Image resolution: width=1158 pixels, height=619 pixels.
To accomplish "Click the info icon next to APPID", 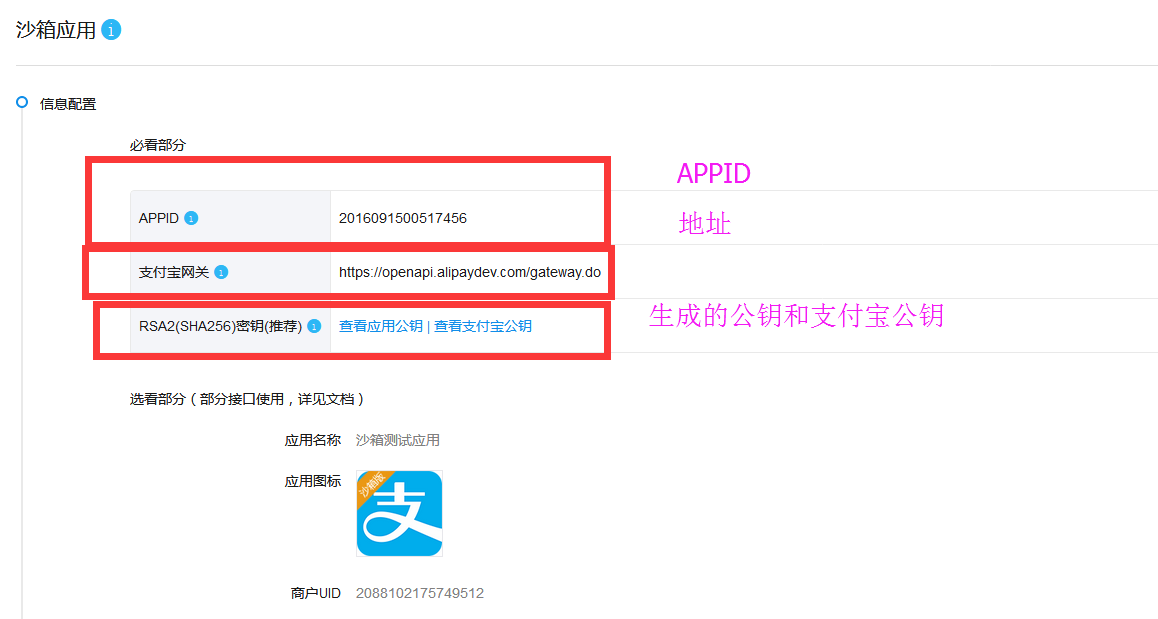I will pos(191,218).
